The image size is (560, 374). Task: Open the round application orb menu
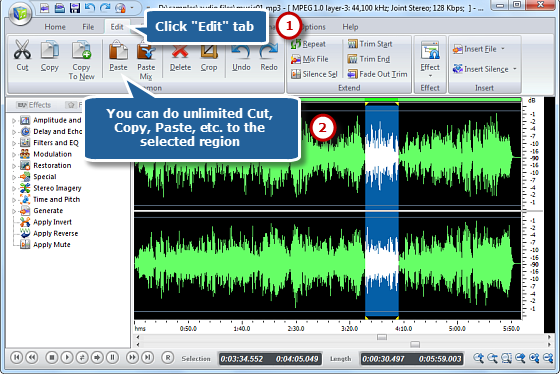coord(20,13)
